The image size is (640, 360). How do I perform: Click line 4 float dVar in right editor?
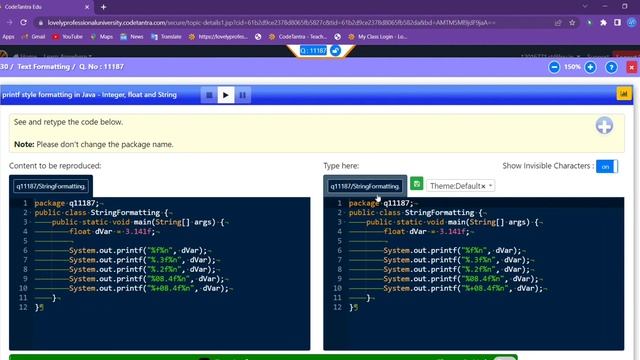(425, 231)
